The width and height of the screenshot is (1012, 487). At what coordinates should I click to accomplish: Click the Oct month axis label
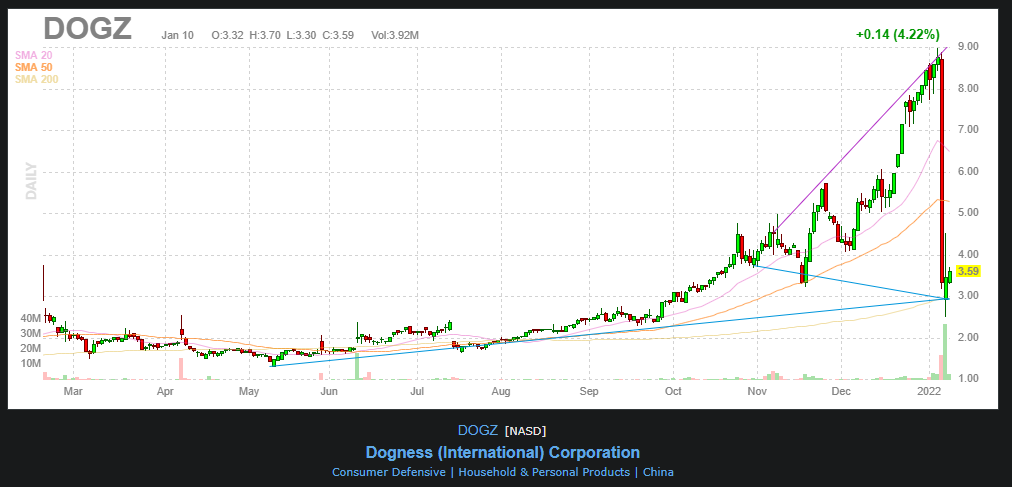(673, 391)
